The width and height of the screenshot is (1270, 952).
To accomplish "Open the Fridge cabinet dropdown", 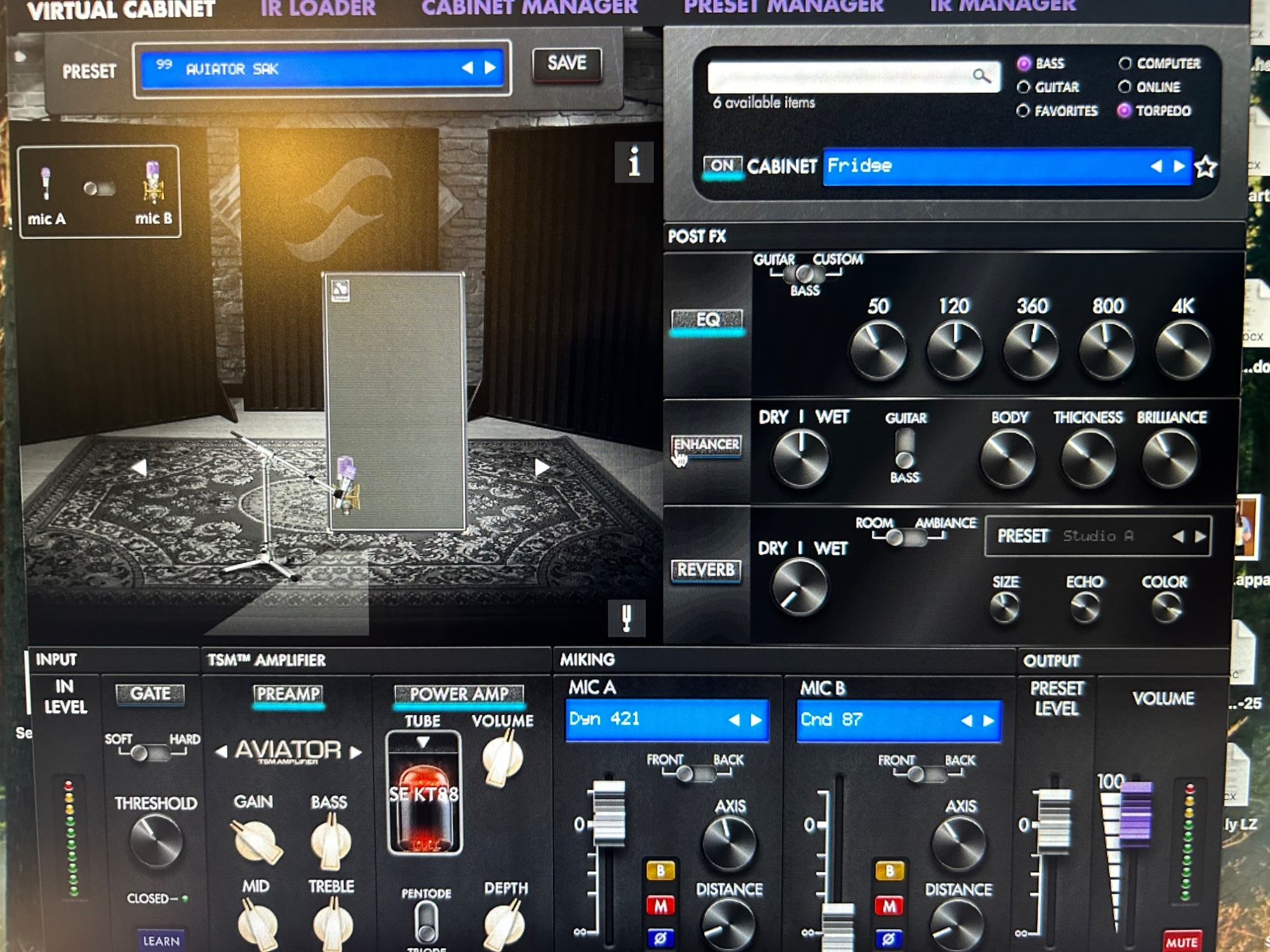I will click(x=1007, y=166).
